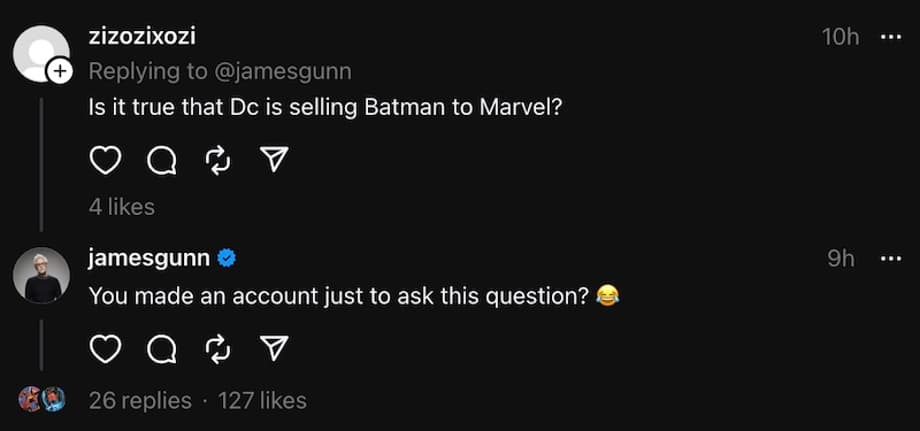Viewport: 920px width, 431px height.
Task: Click jamesgunn's profile picture
Action: (x=41, y=275)
